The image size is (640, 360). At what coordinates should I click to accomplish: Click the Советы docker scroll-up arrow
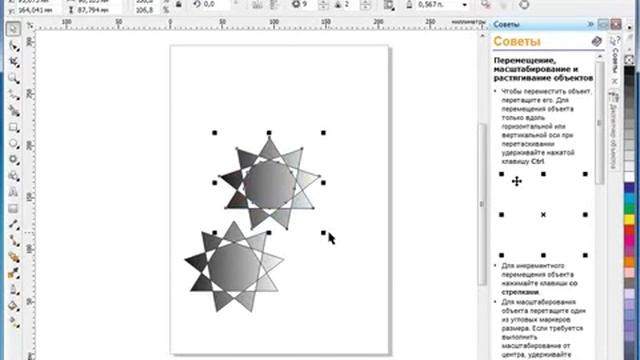coord(599,56)
